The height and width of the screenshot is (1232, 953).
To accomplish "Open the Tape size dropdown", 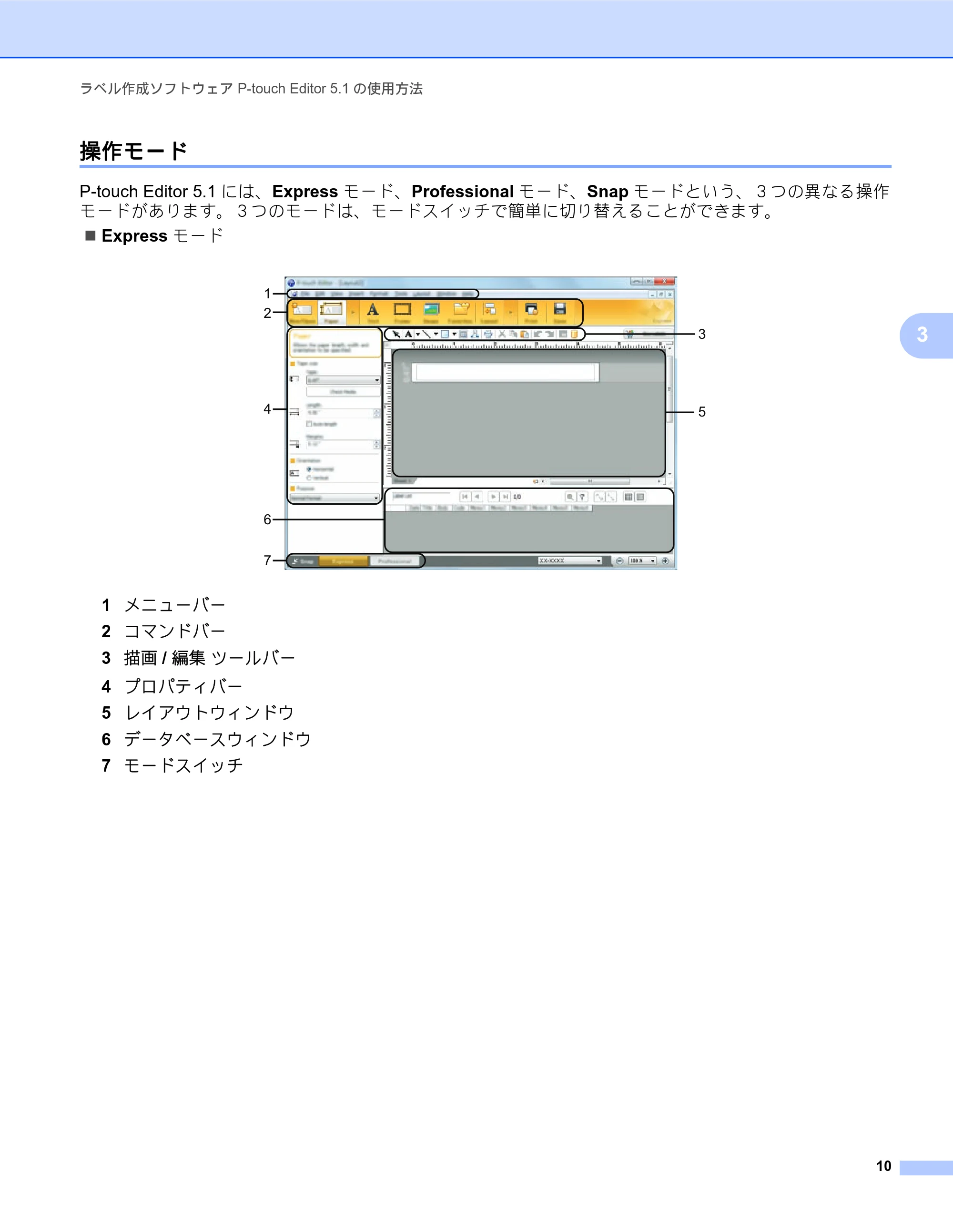I will [x=343, y=380].
